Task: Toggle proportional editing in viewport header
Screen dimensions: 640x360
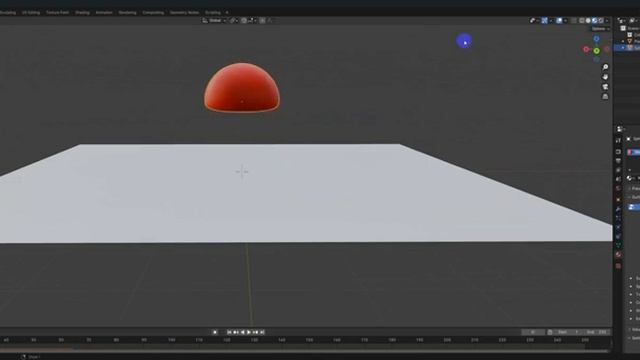Action: [x=262, y=20]
